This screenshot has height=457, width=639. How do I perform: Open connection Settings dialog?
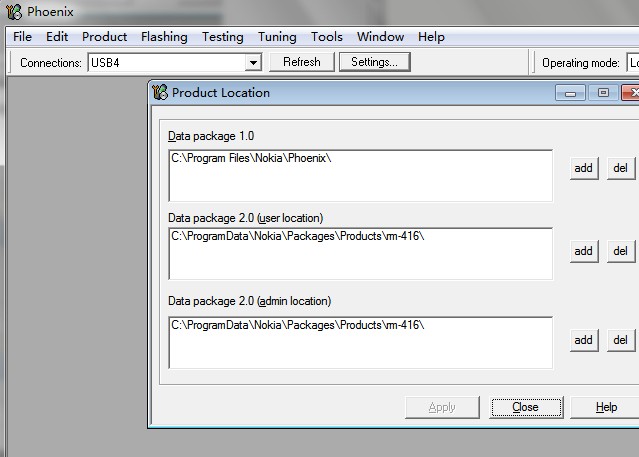tap(375, 62)
